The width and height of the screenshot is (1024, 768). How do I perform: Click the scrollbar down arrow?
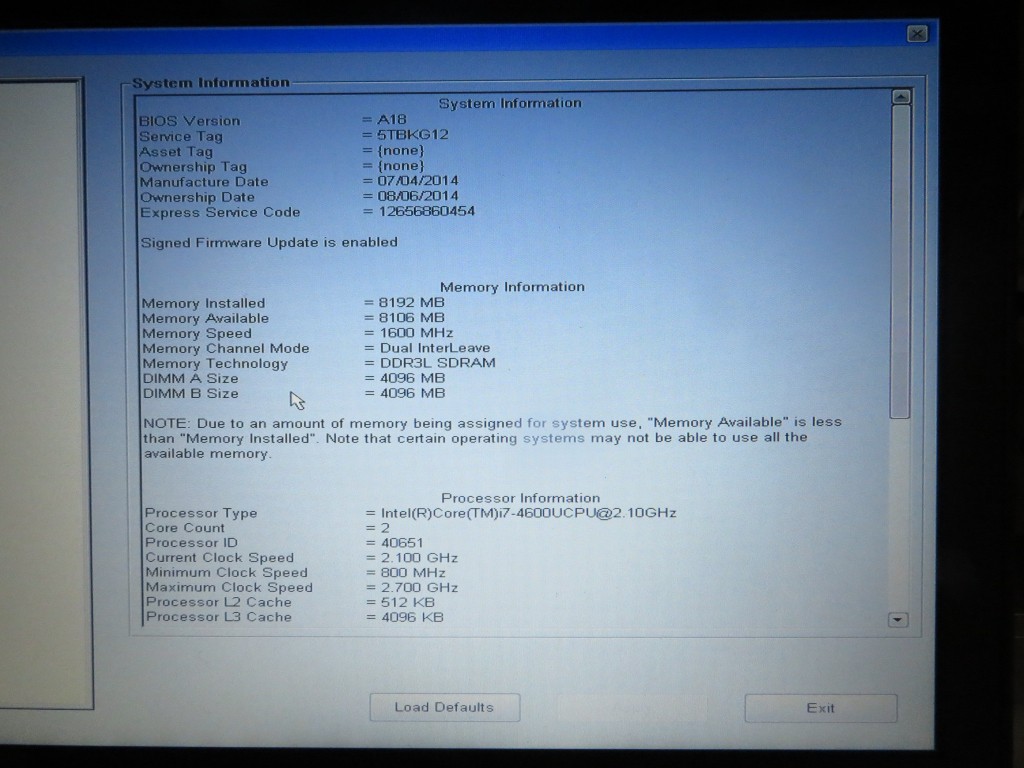click(898, 620)
